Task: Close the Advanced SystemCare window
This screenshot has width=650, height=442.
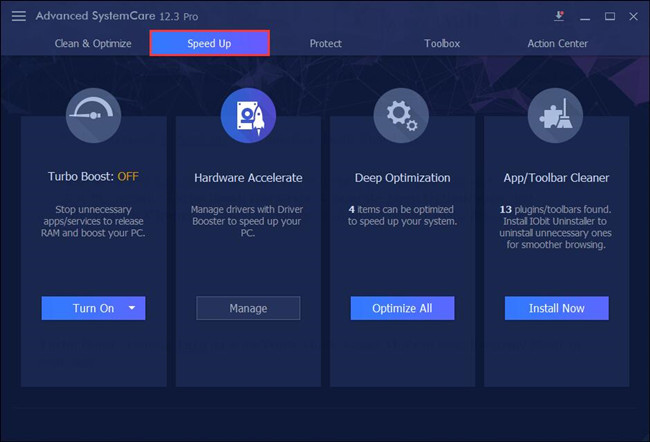Action: pos(633,16)
